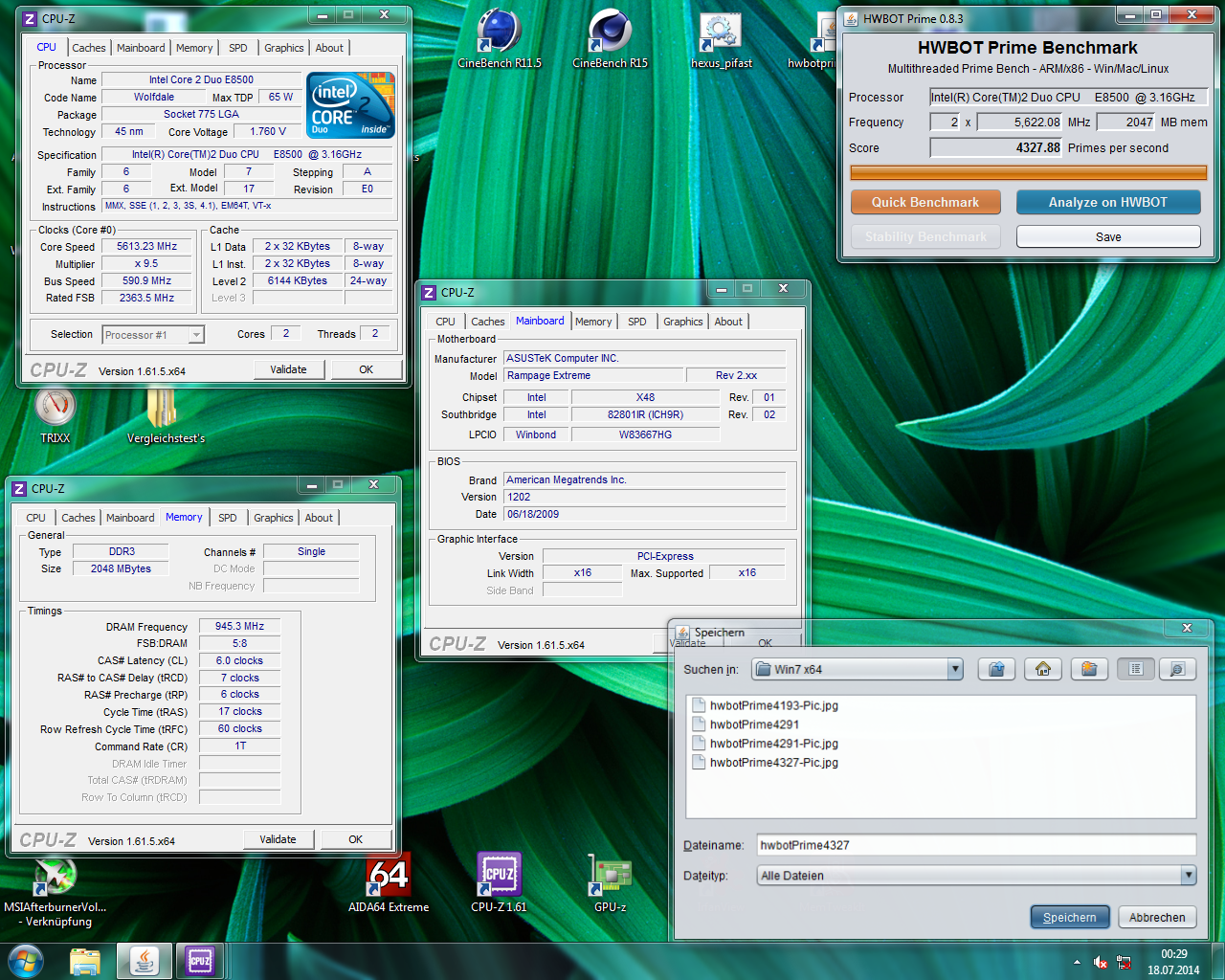This screenshot has height=980, width=1225.
Task: Select the AIDA64 Extreme desktop icon
Action: pos(389,882)
